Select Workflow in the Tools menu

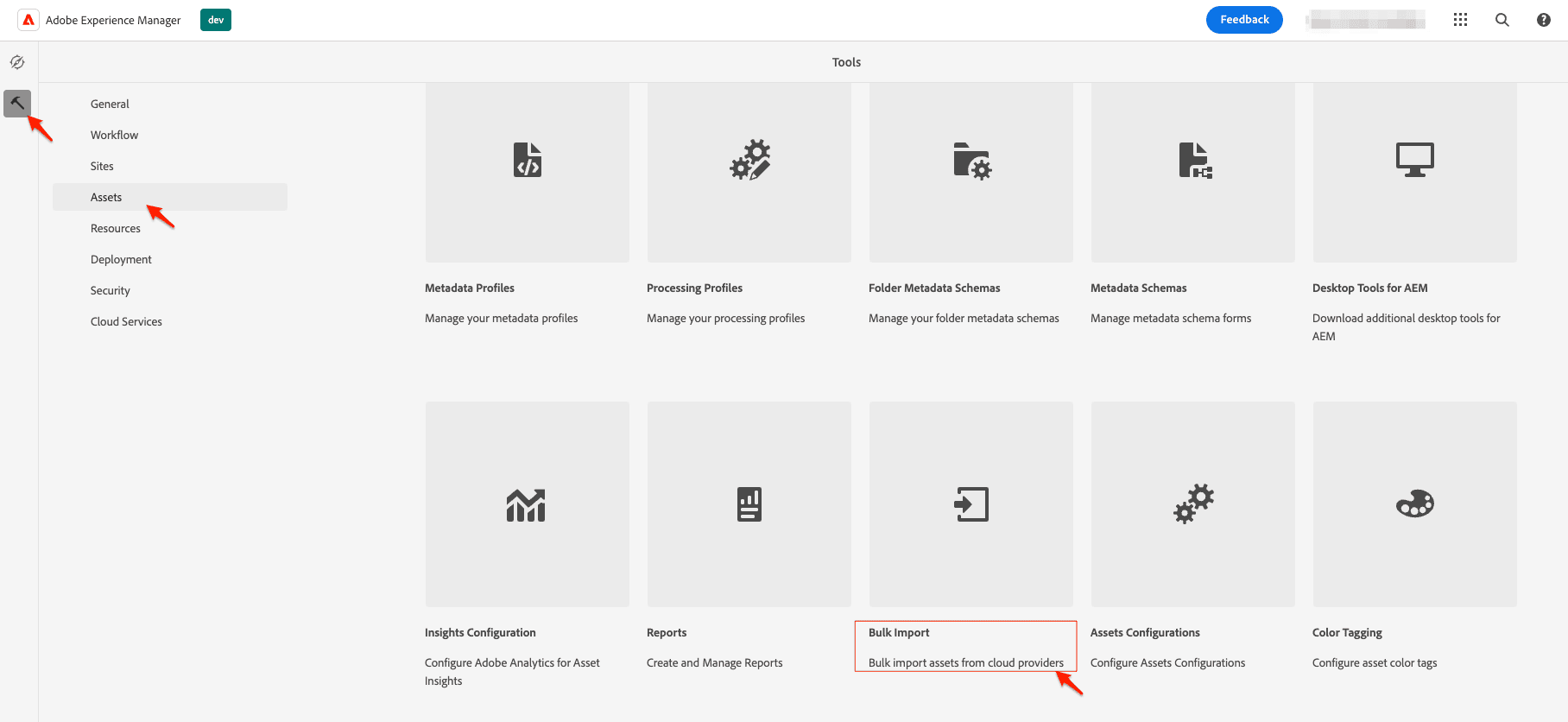[x=170, y=135]
